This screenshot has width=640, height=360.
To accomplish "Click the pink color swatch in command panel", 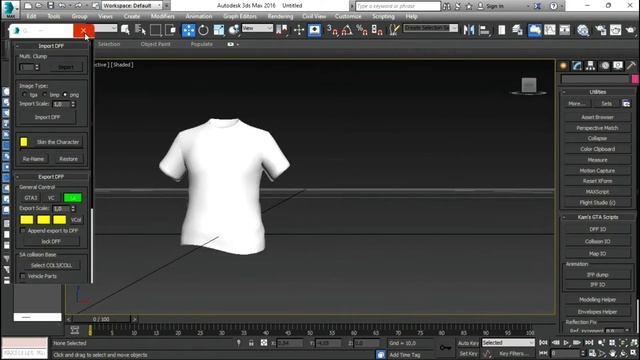I will coord(635,79).
